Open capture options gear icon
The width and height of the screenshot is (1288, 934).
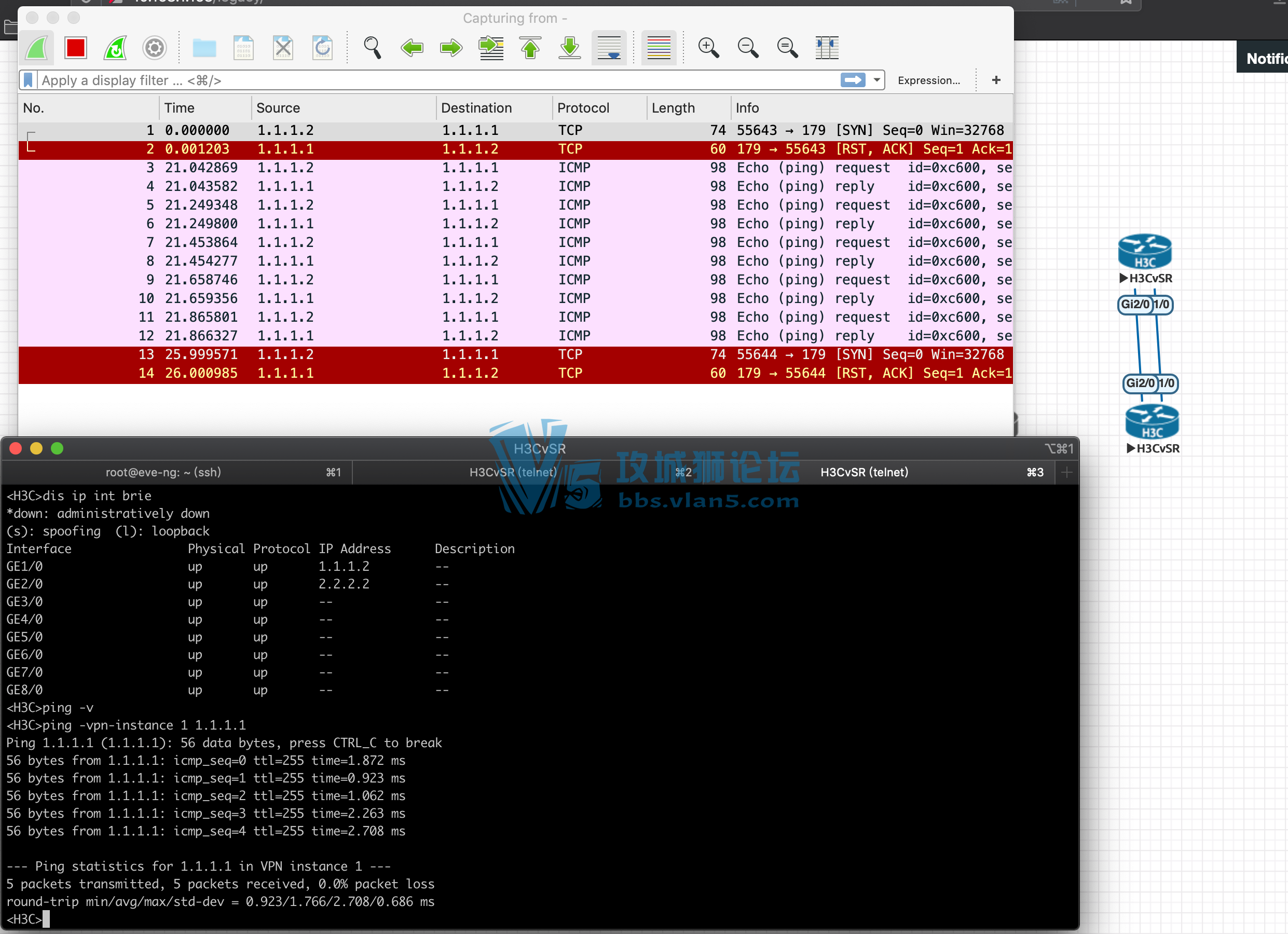click(155, 48)
